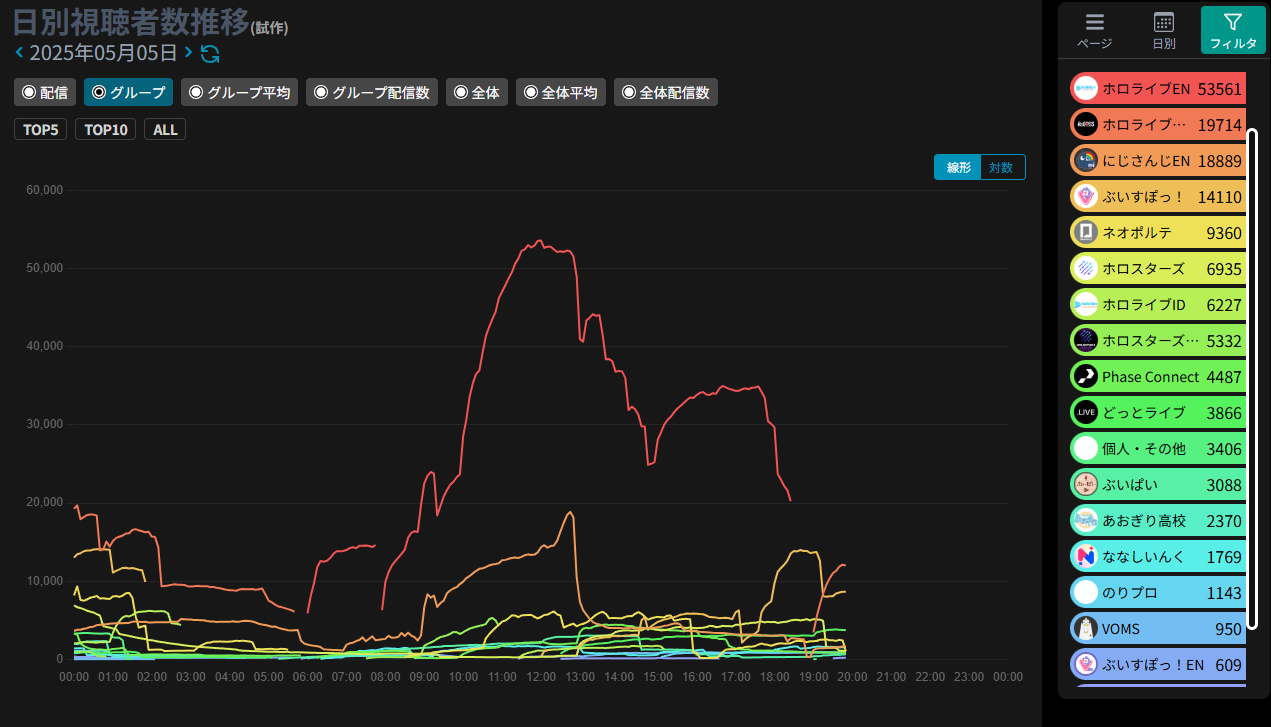The width and height of the screenshot is (1271, 727).
Task: Toggle the ネオポルテ yellow legend entry
Action: pyautogui.click(x=1158, y=233)
